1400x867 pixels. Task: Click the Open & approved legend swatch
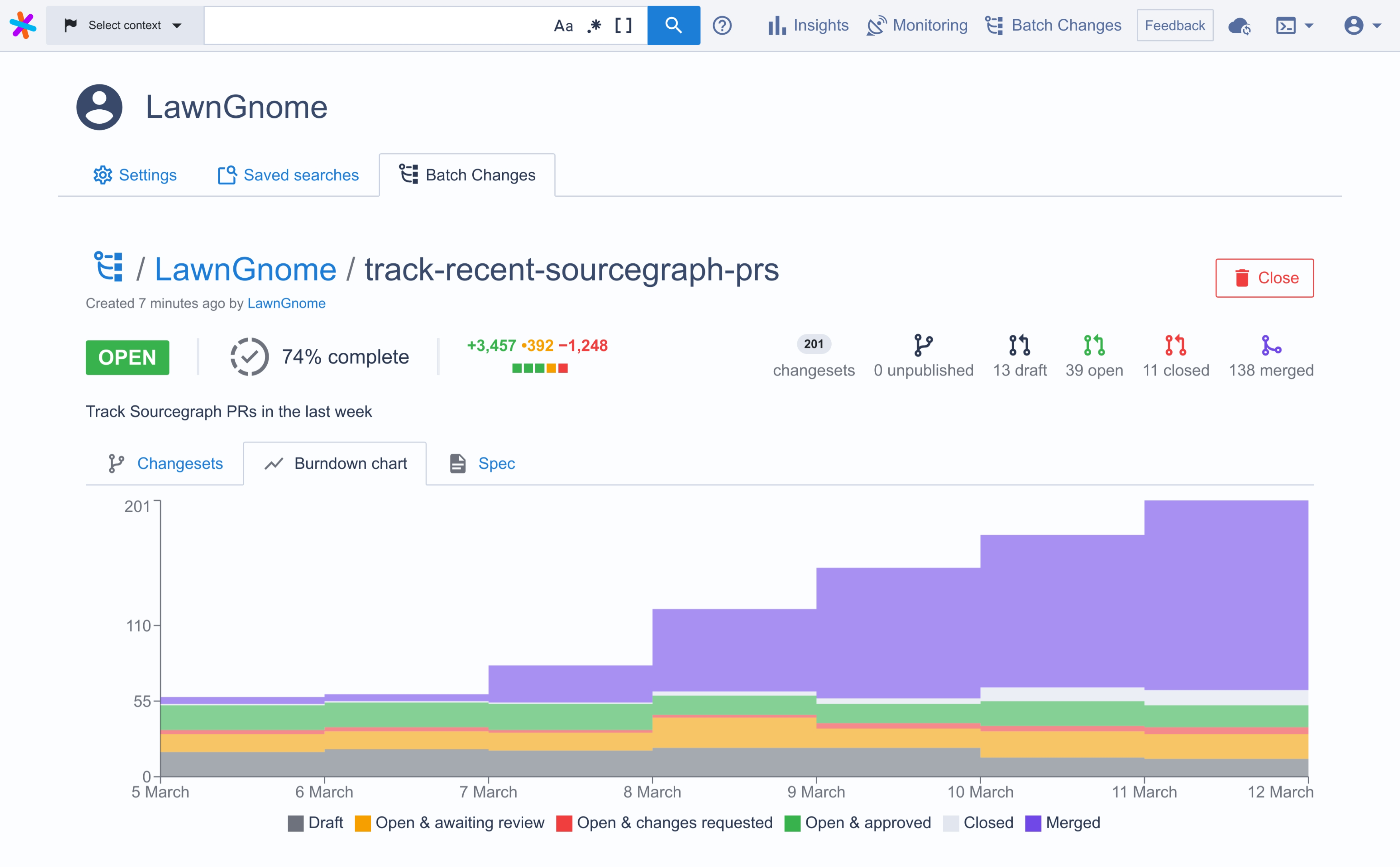[x=792, y=824]
